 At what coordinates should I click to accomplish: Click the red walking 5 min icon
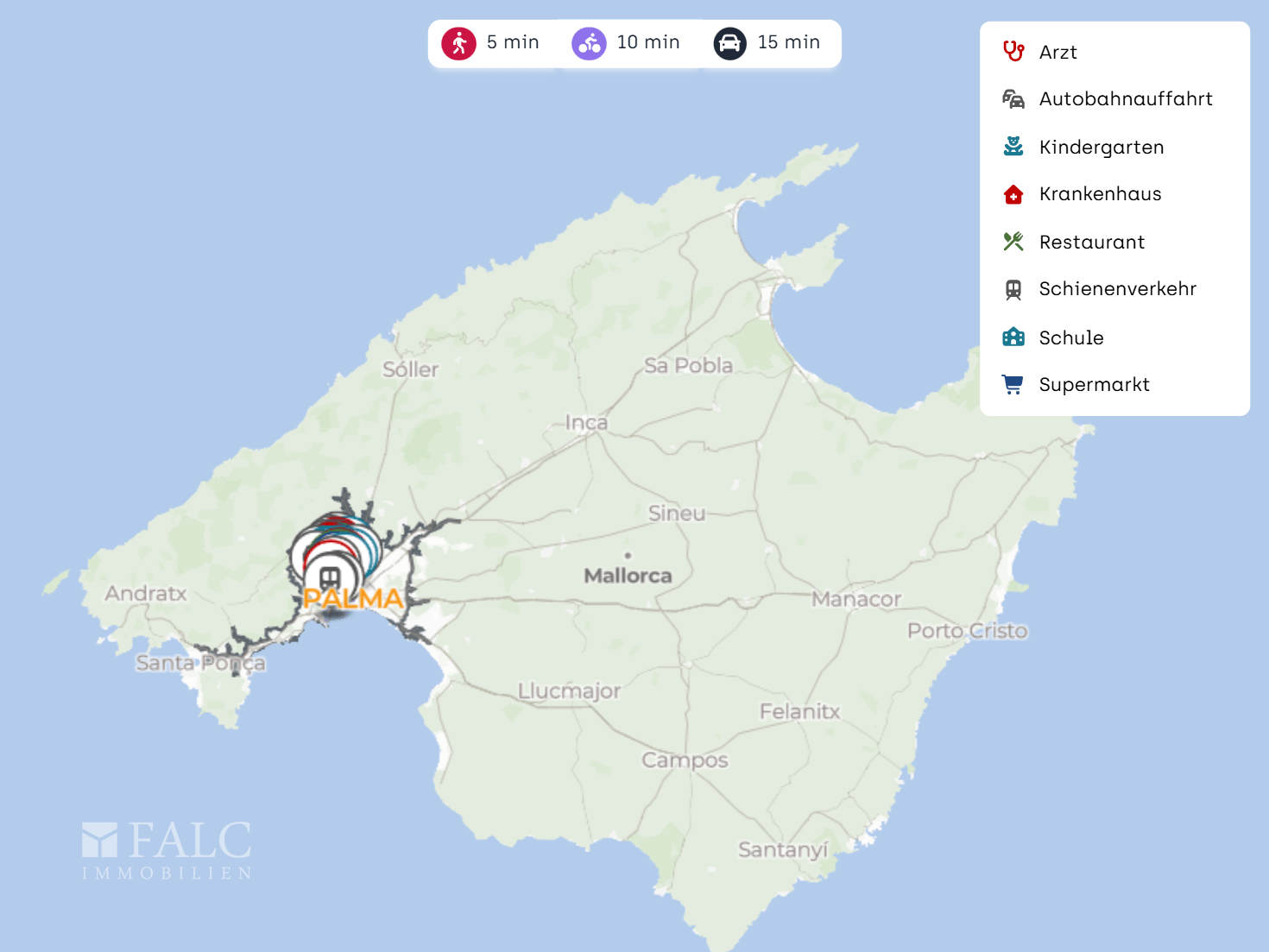[x=458, y=43]
